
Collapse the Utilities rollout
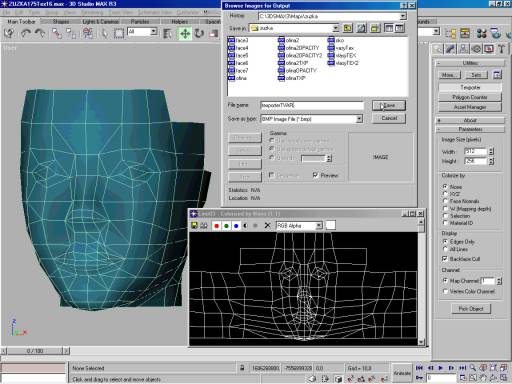(x=470, y=63)
